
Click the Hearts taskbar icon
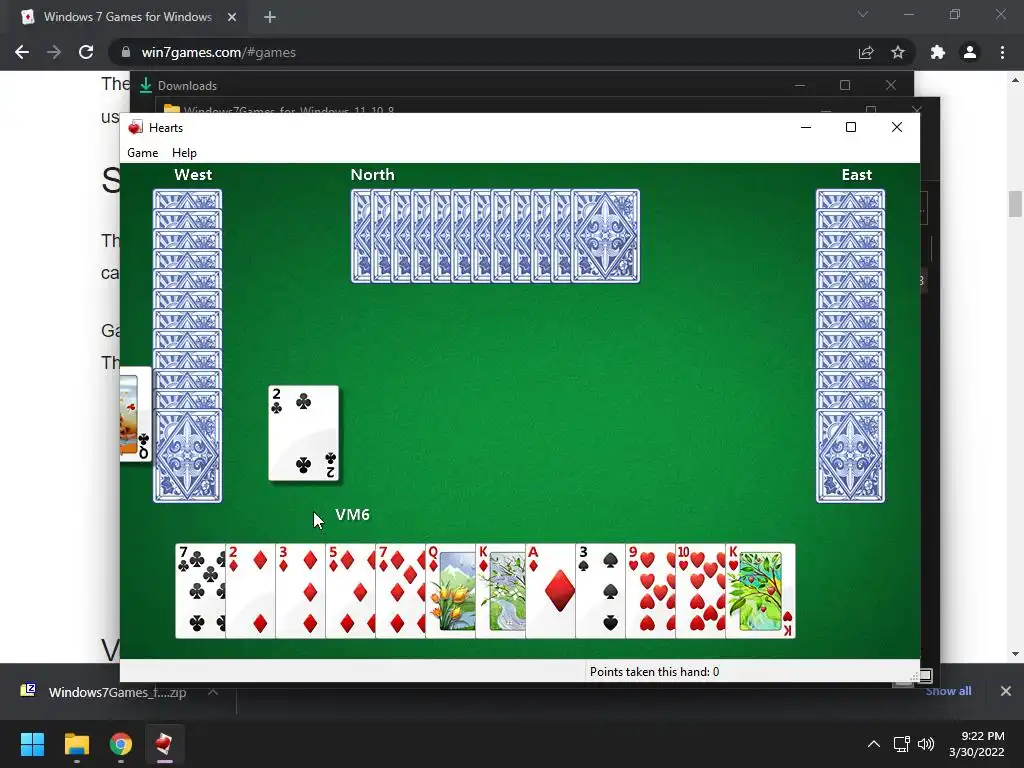[165, 744]
